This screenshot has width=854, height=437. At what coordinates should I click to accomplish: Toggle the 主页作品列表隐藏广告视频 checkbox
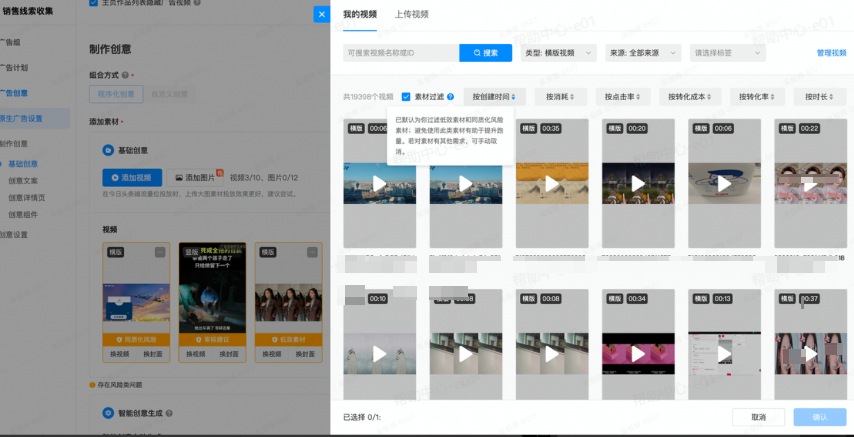pos(93,3)
